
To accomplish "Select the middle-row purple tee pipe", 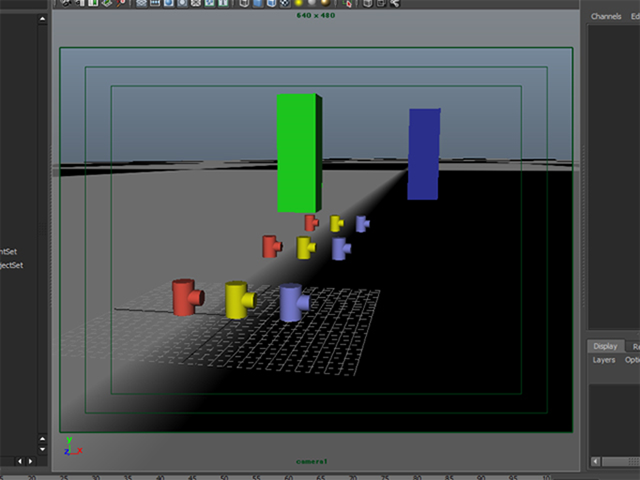I will pyautogui.click(x=341, y=249).
